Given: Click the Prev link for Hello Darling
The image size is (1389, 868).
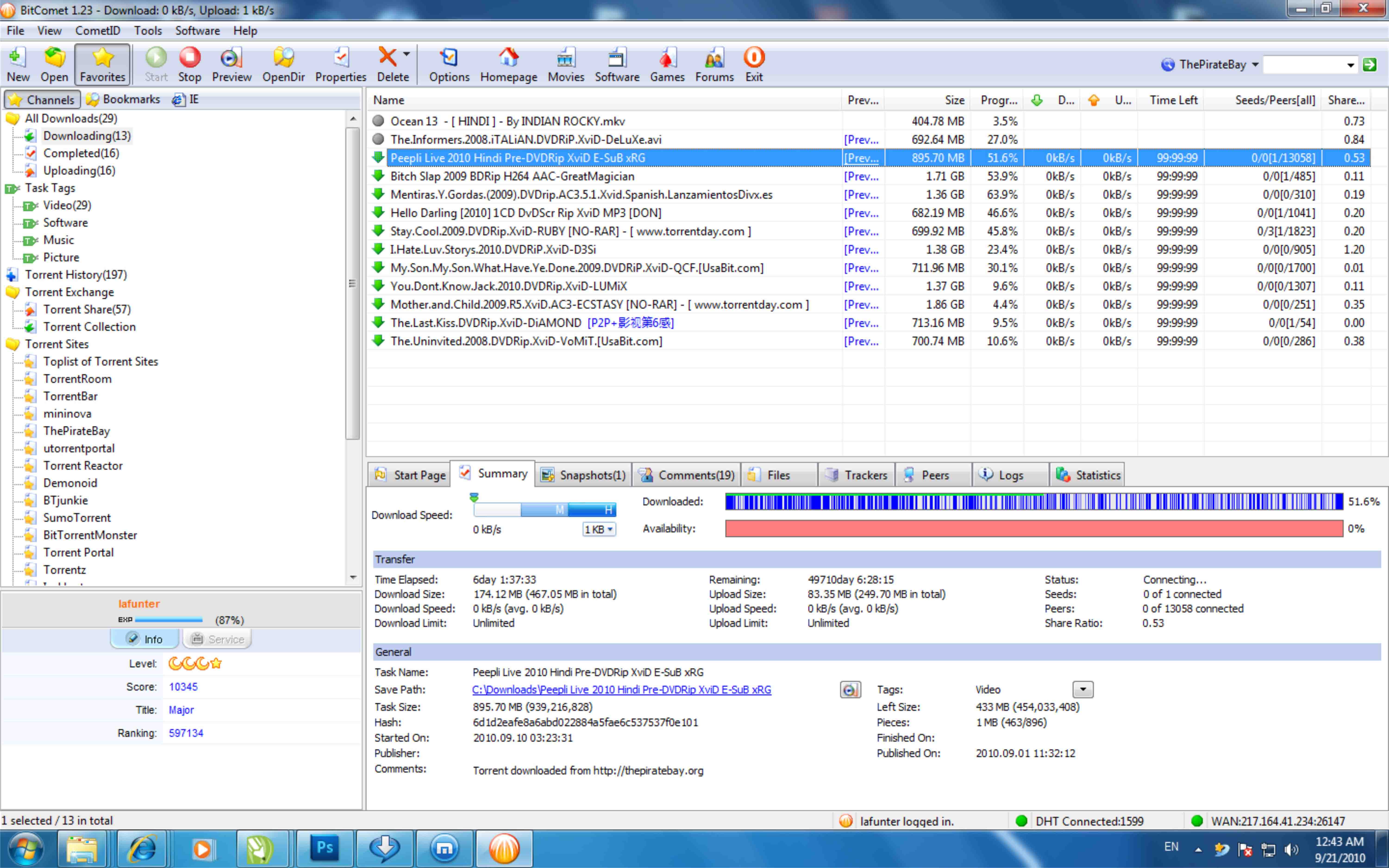Looking at the screenshot, I should click(x=861, y=213).
